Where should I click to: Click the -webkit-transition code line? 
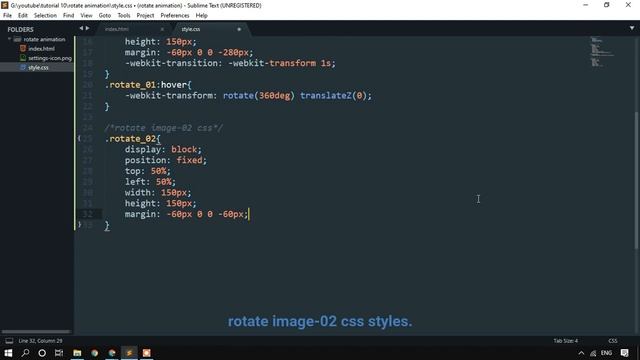point(230,63)
